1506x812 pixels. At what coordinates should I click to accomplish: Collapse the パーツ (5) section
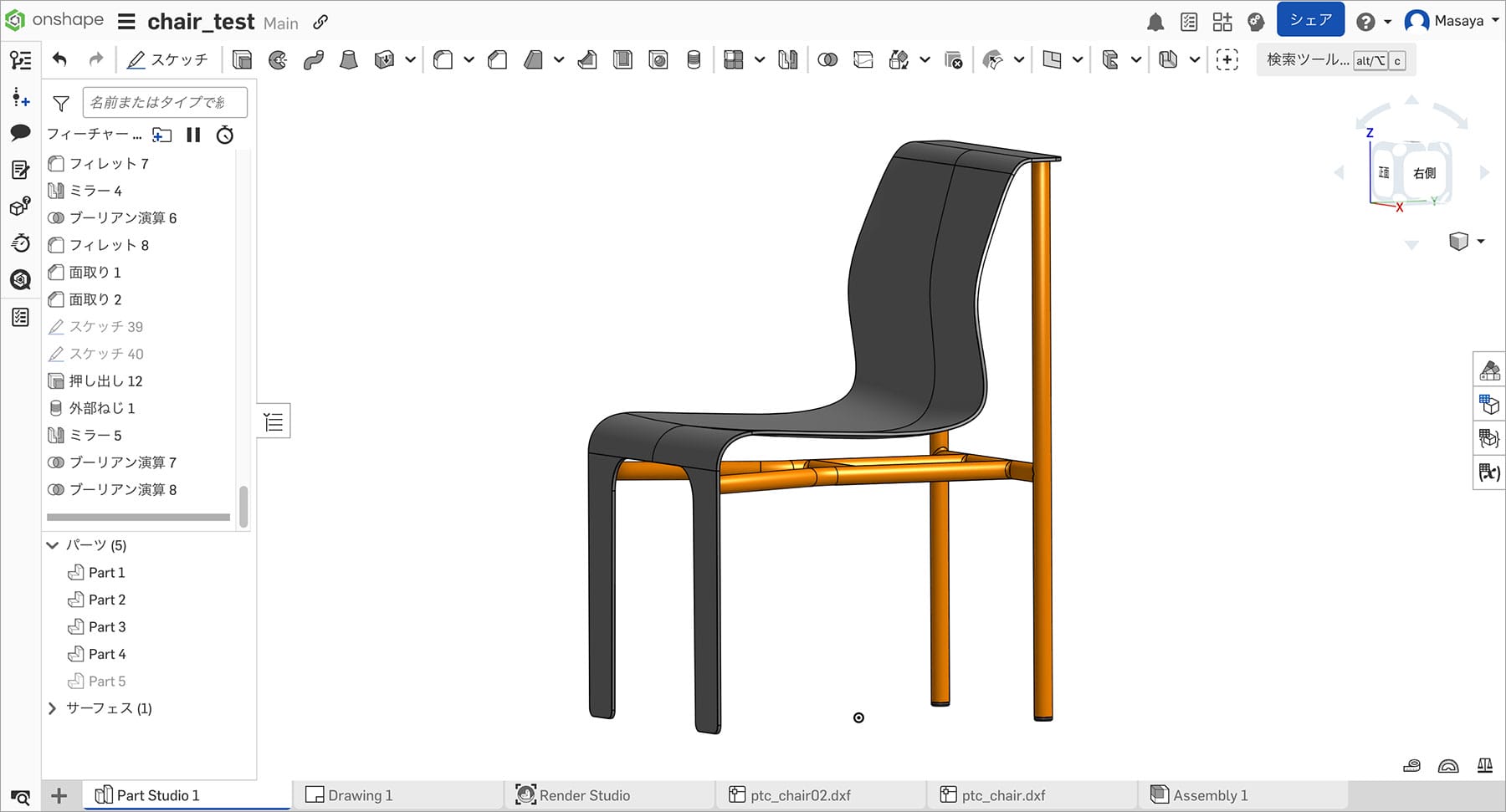pos(53,545)
